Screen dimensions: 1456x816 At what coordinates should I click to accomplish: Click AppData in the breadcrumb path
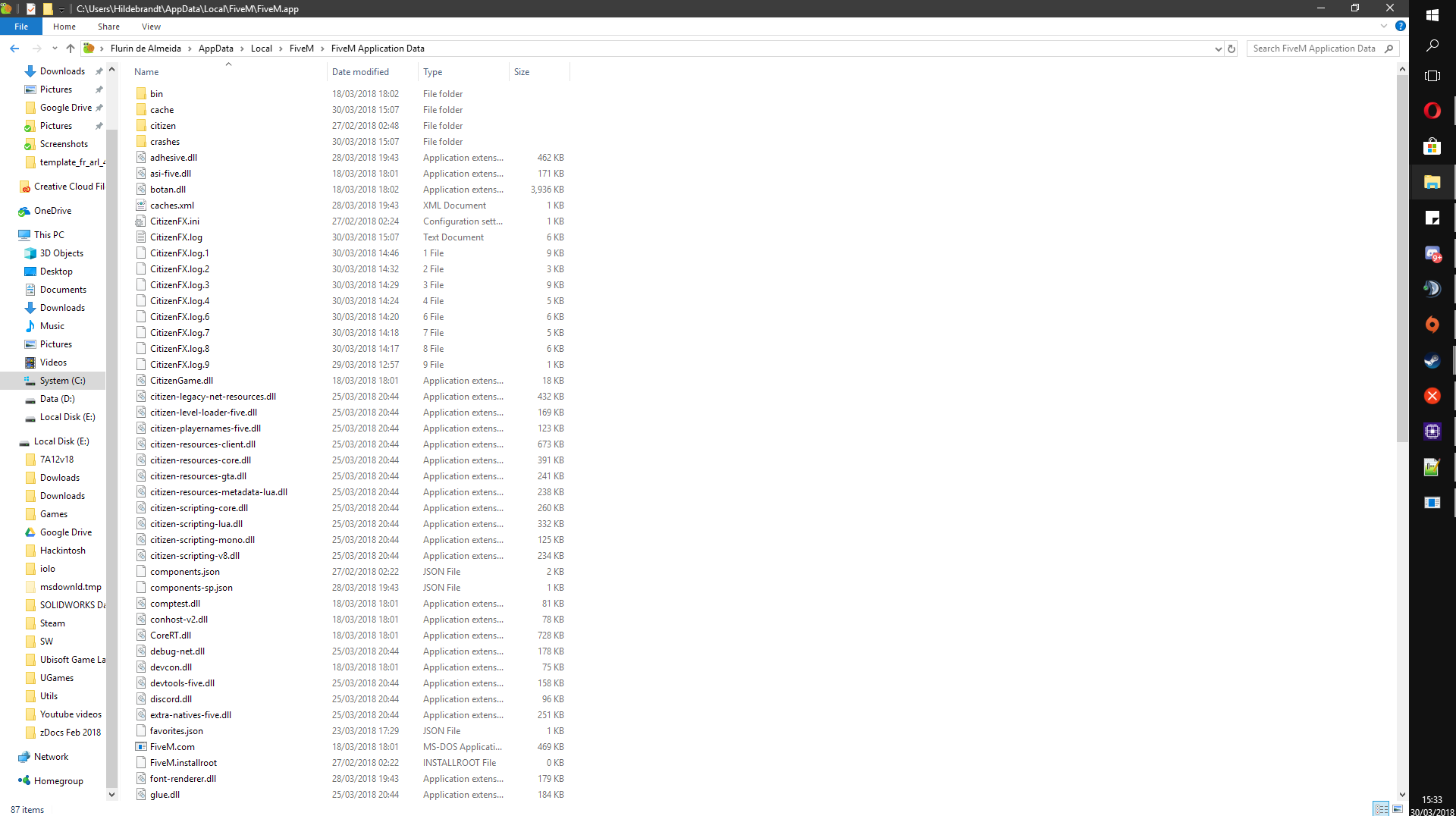point(217,48)
